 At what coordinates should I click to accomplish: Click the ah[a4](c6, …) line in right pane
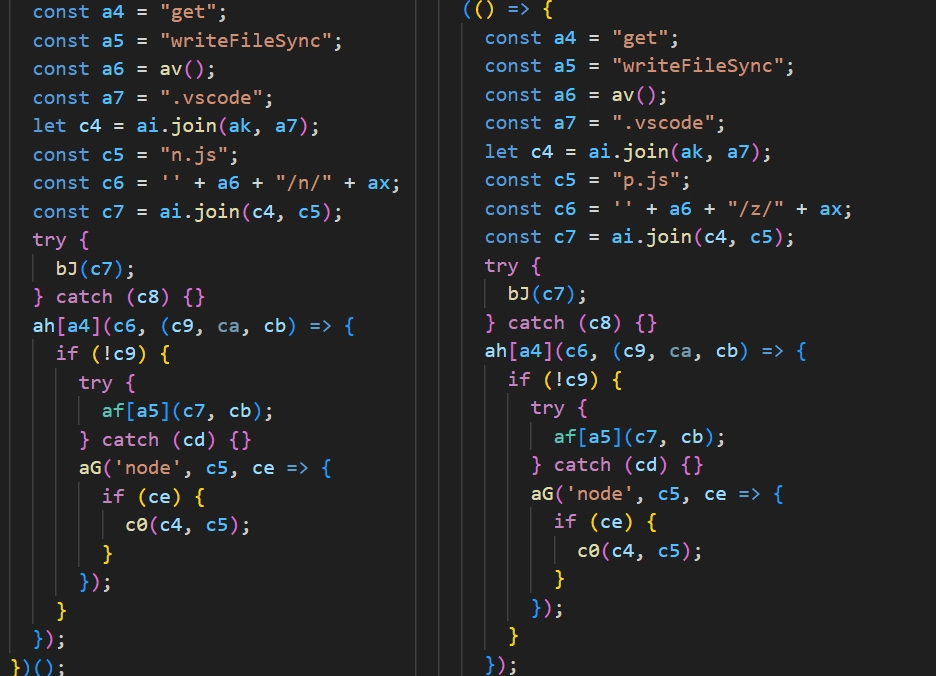point(645,351)
